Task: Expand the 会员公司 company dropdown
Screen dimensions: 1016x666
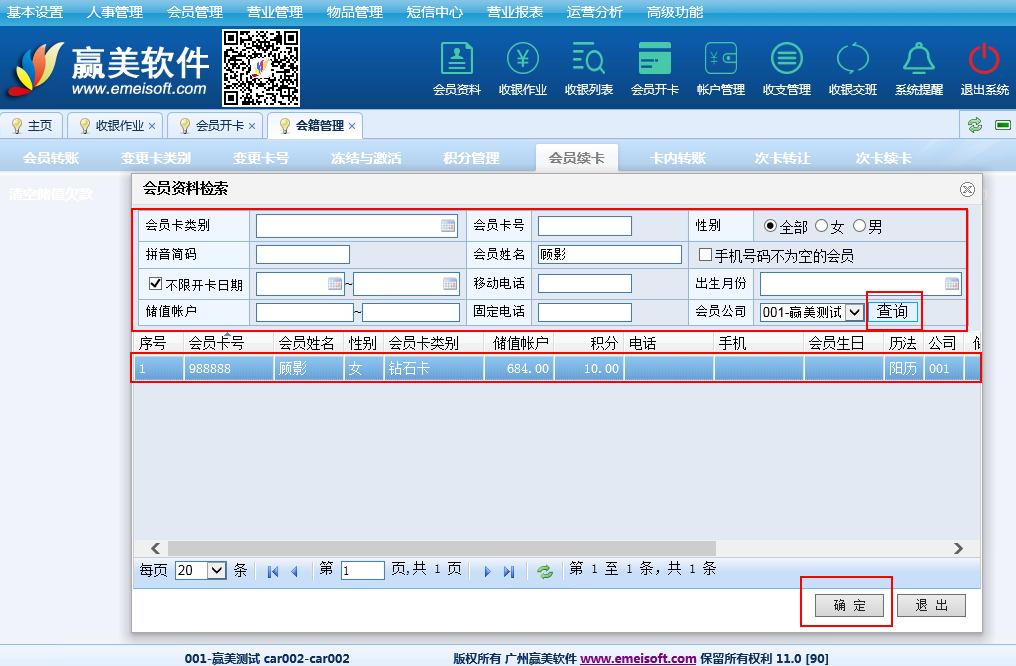Action: point(854,312)
